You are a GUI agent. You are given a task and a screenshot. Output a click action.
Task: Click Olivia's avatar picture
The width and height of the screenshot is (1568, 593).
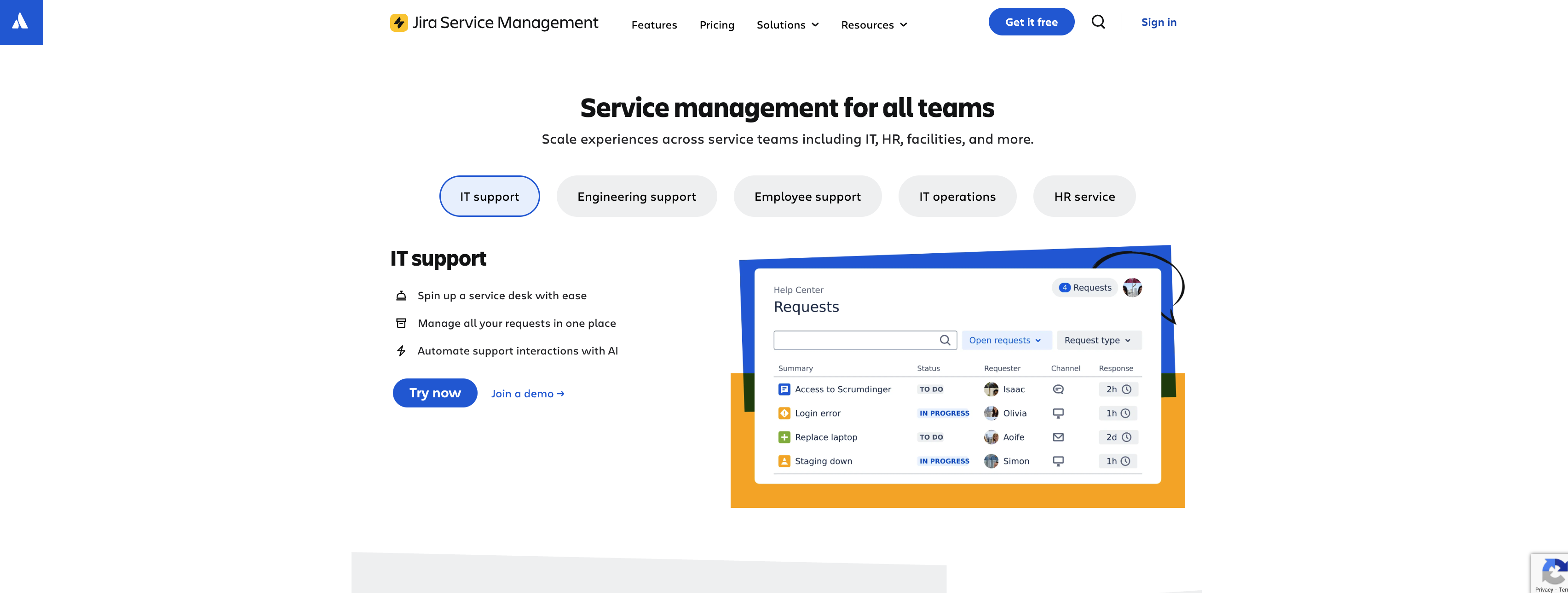click(991, 413)
